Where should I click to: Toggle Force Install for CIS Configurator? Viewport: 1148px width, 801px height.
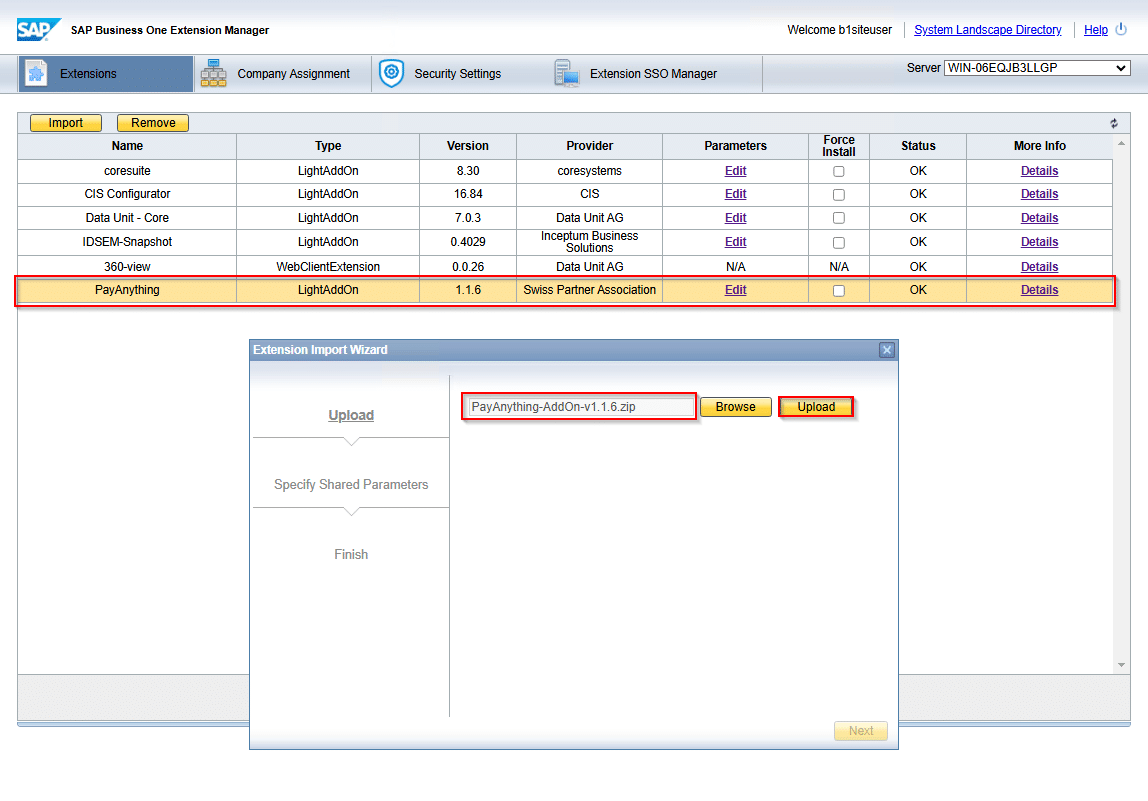click(838, 195)
